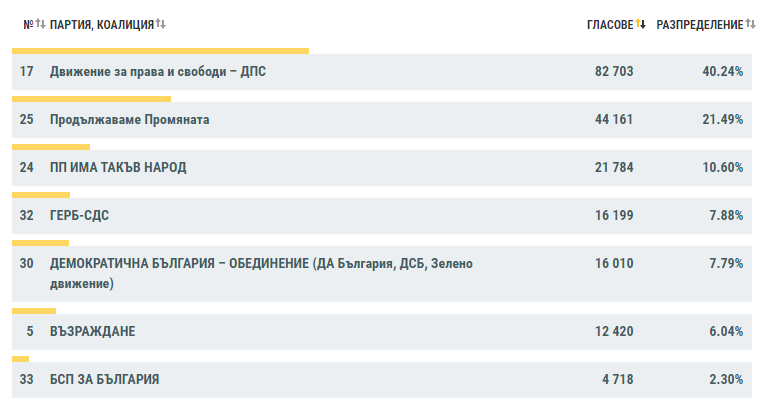Select ВЪЗРАЖДАНЕ party name
The width and height of the screenshot is (770, 402).
coord(92,331)
